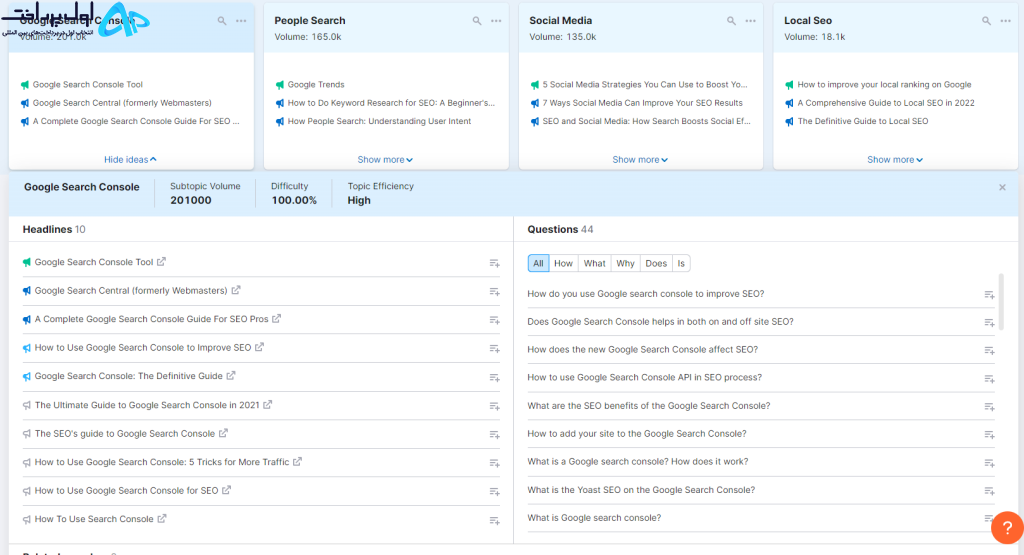The image size is (1024, 555).
Task: Add question 'How to add your site' to favorites
Action: [x=989, y=435]
